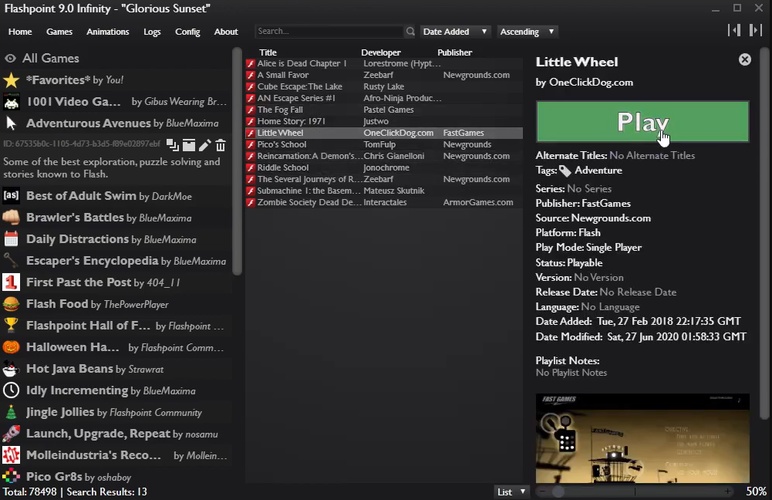Select the Alice is Dead Chapter 1 row

coord(384,63)
